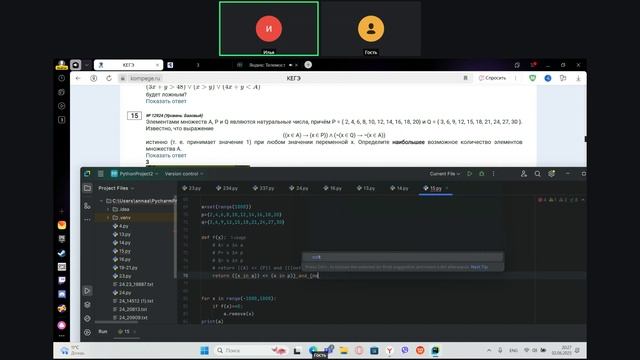Show hidden system tray icons chevron

[x=489, y=350]
